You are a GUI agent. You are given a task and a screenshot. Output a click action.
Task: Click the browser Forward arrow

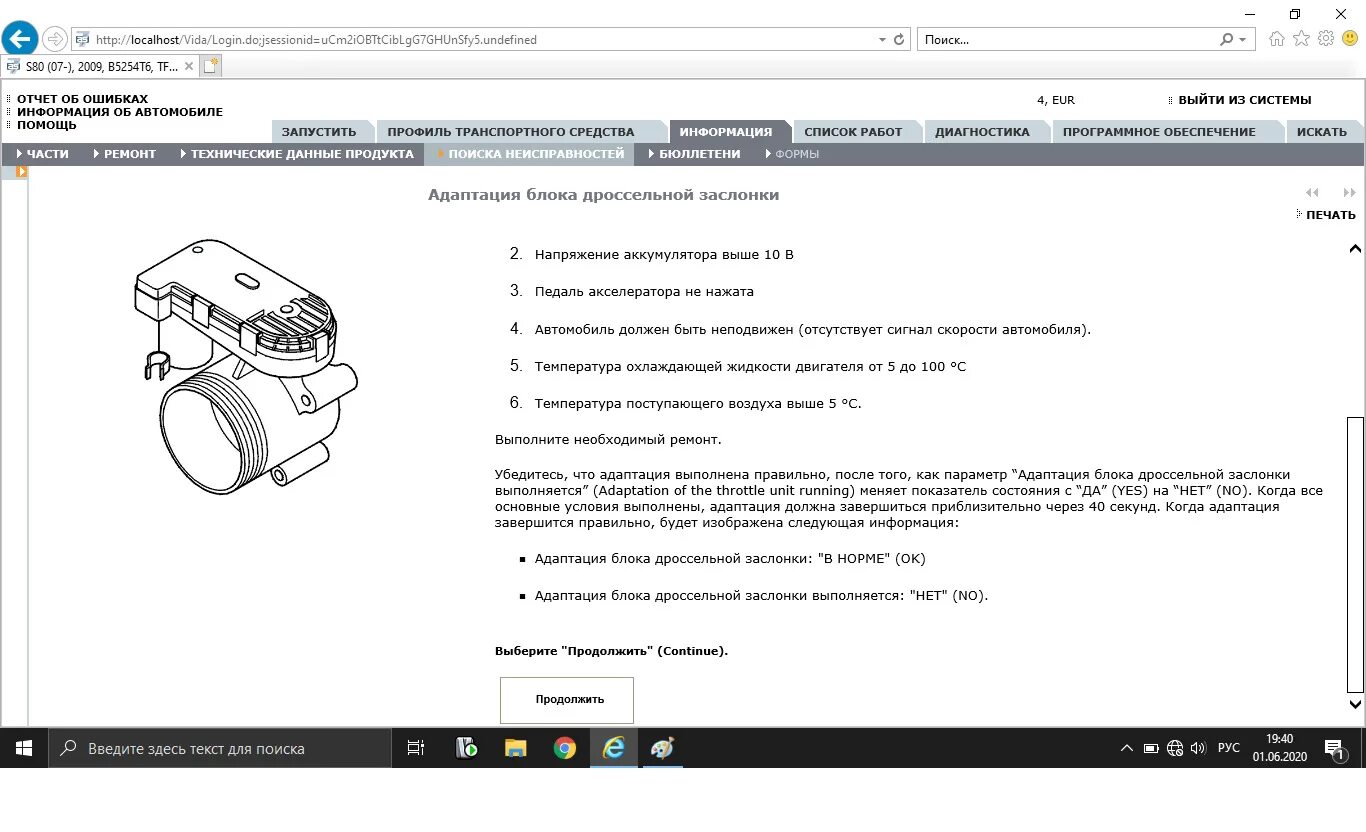tap(55, 40)
